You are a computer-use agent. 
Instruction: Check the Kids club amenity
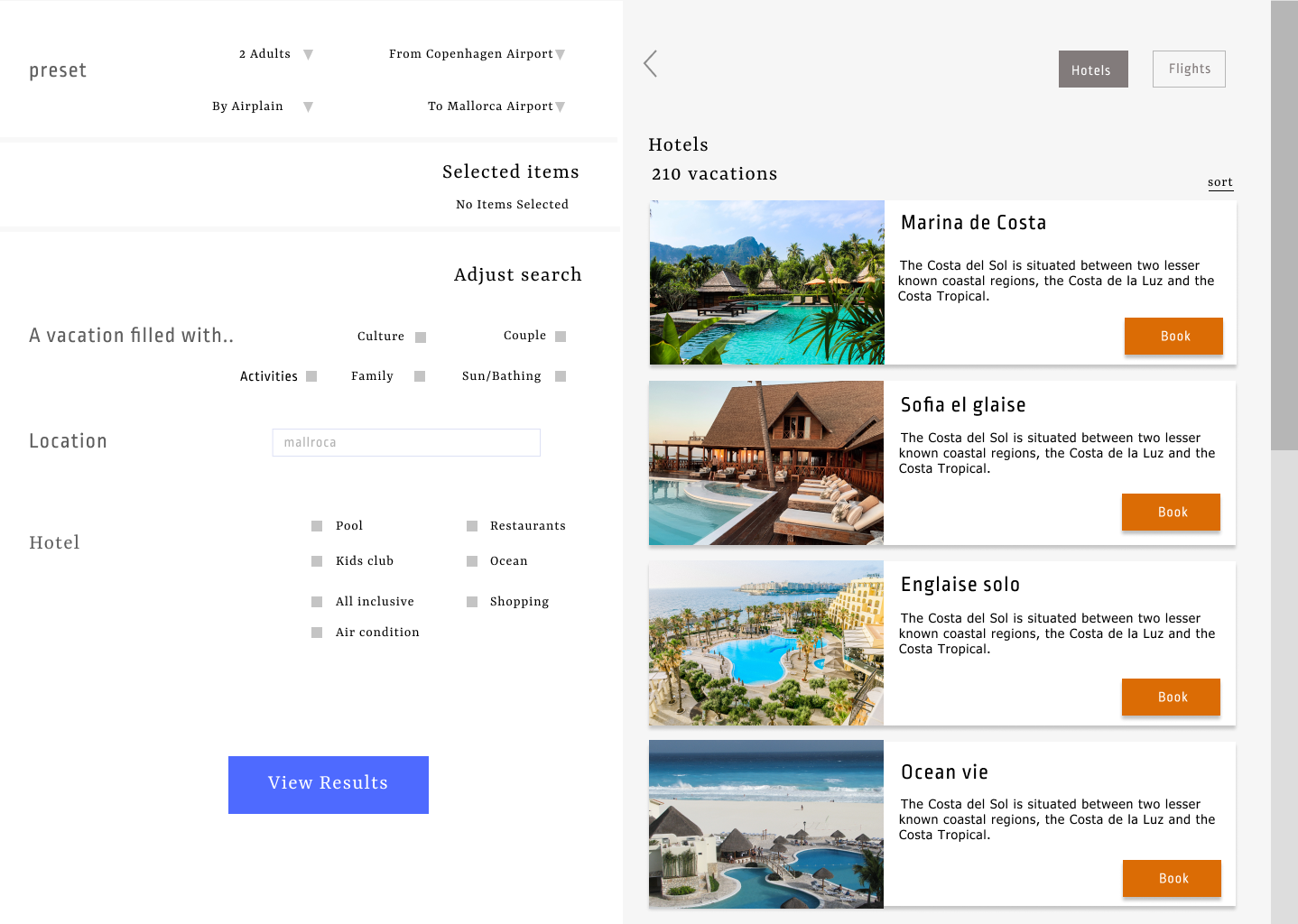[316, 560]
